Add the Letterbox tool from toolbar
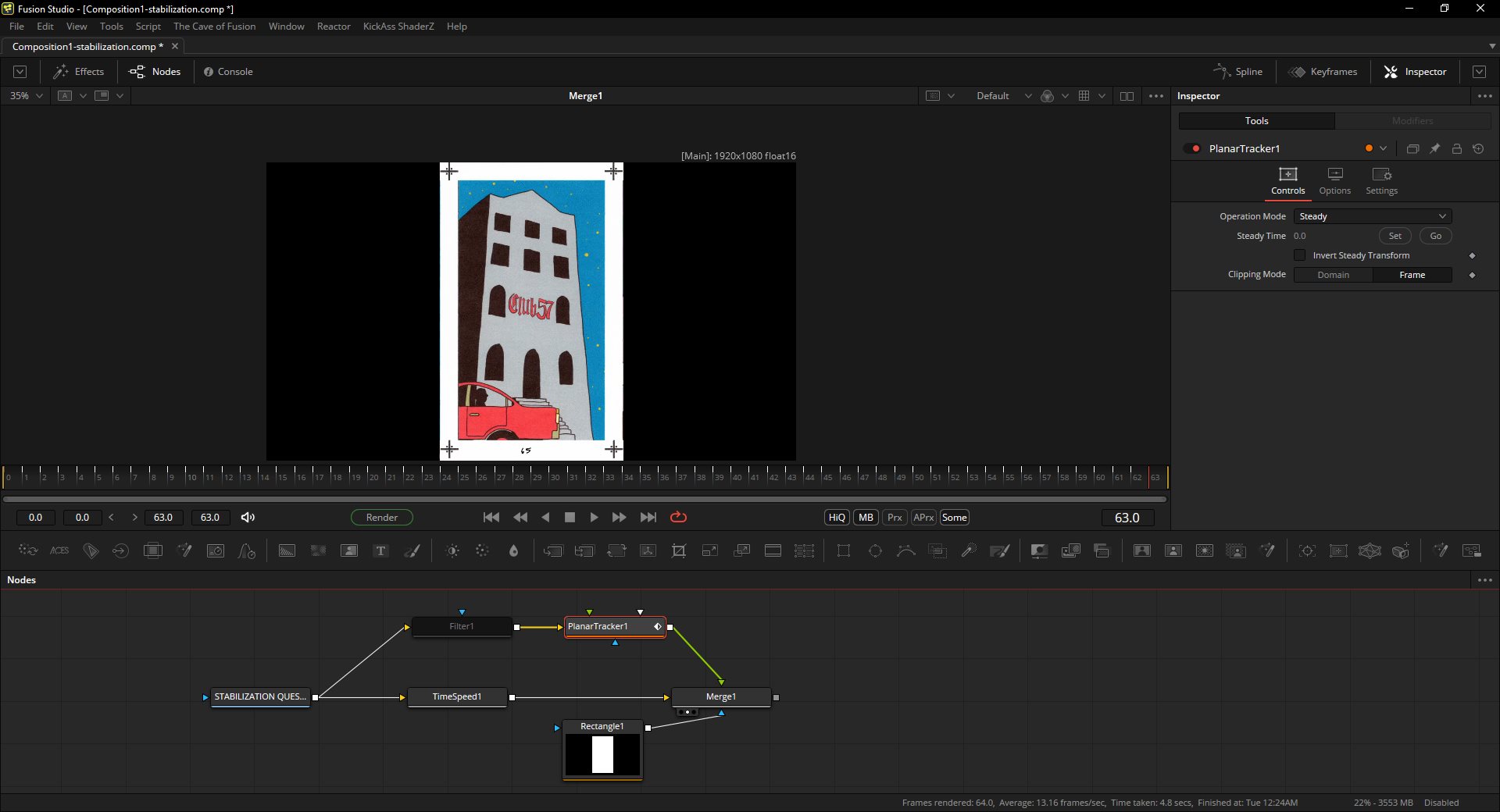Screen dimensions: 1500x812 [x=773, y=550]
